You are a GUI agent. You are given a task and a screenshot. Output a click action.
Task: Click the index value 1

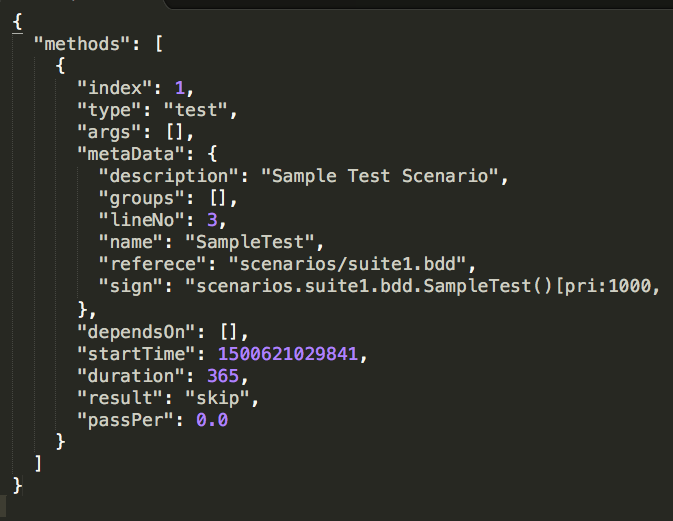coord(180,88)
